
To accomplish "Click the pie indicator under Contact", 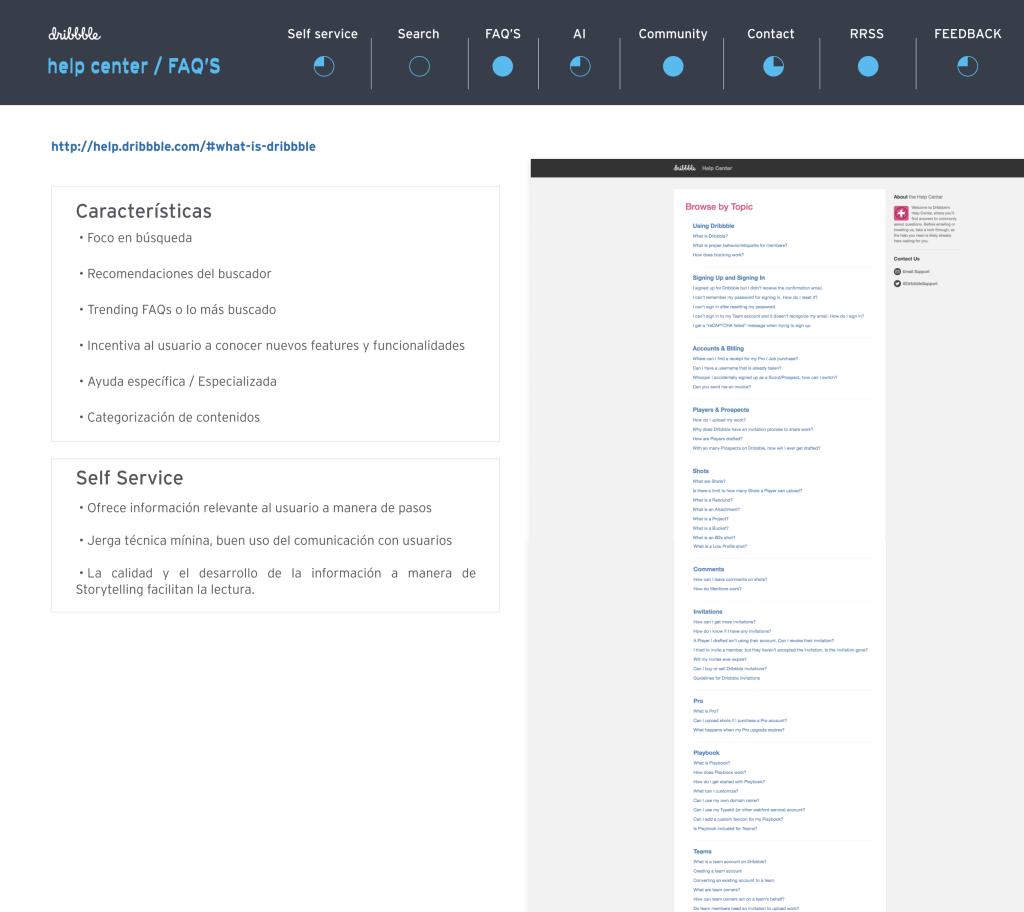I will (773, 66).
